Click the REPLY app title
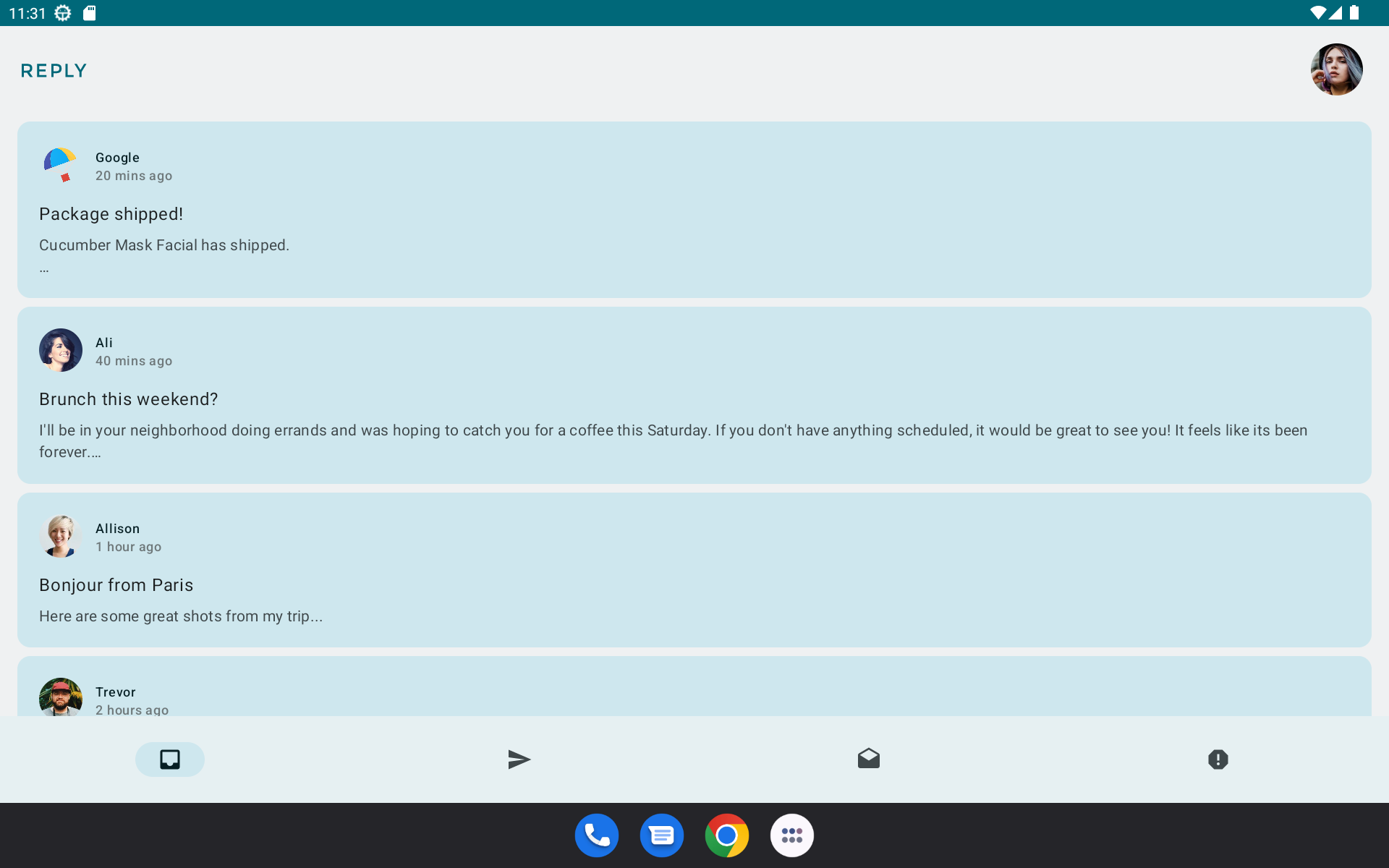The image size is (1389, 868). click(x=54, y=71)
